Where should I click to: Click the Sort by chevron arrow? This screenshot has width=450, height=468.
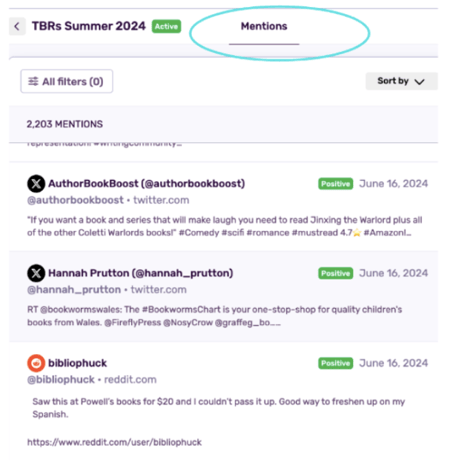419,82
